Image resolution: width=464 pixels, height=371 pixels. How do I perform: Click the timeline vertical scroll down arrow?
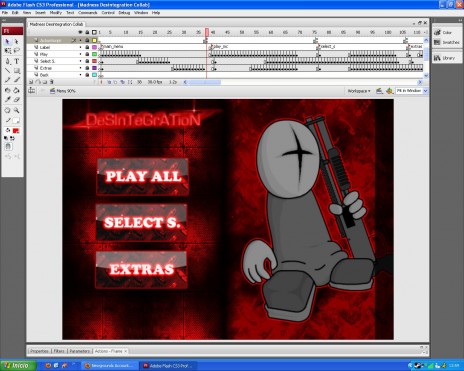426,75
